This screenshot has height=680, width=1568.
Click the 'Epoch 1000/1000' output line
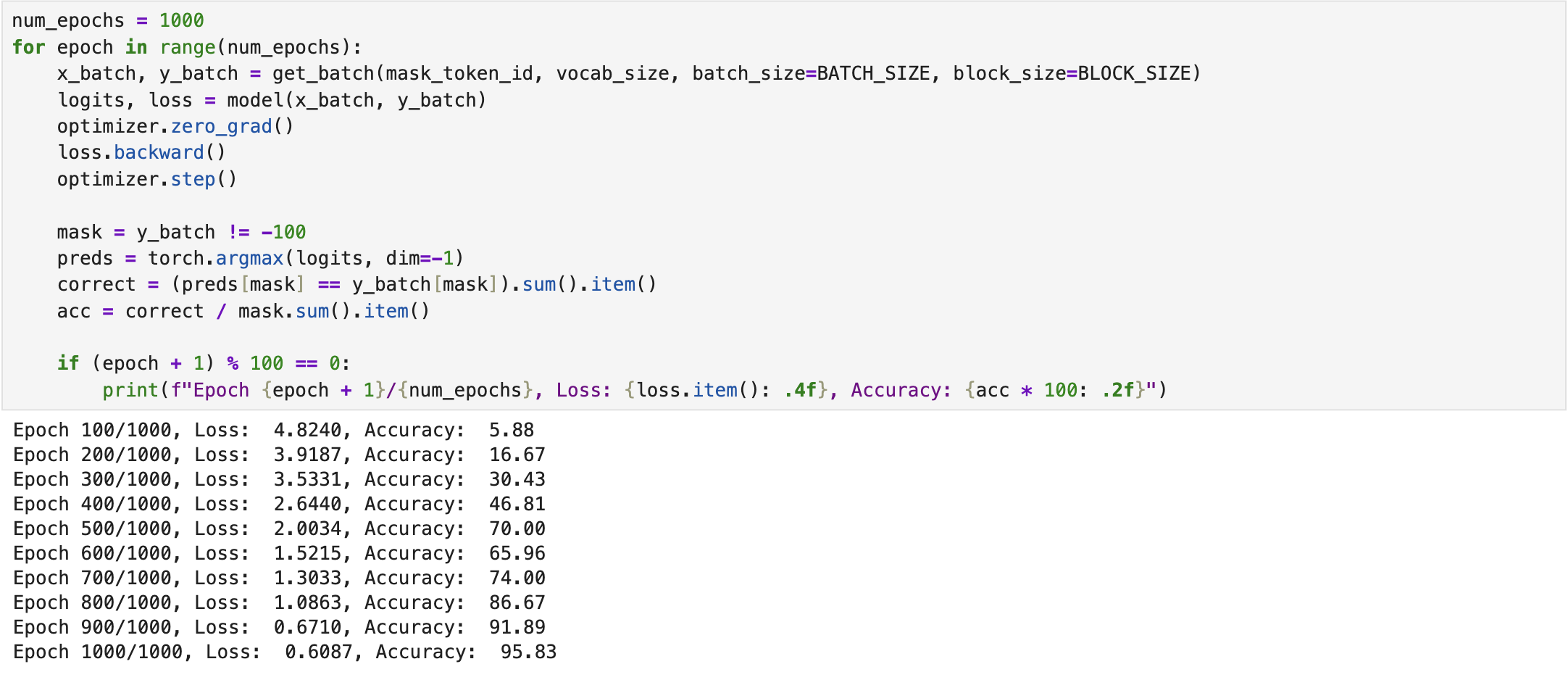pyautogui.click(x=285, y=652)
